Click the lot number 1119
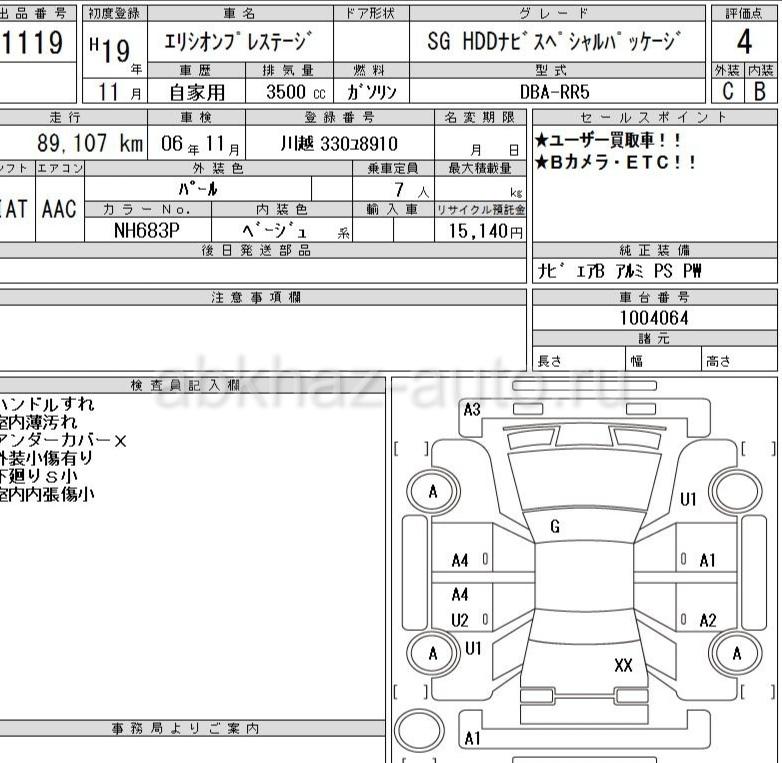782x763 pixels. (32, 42)
